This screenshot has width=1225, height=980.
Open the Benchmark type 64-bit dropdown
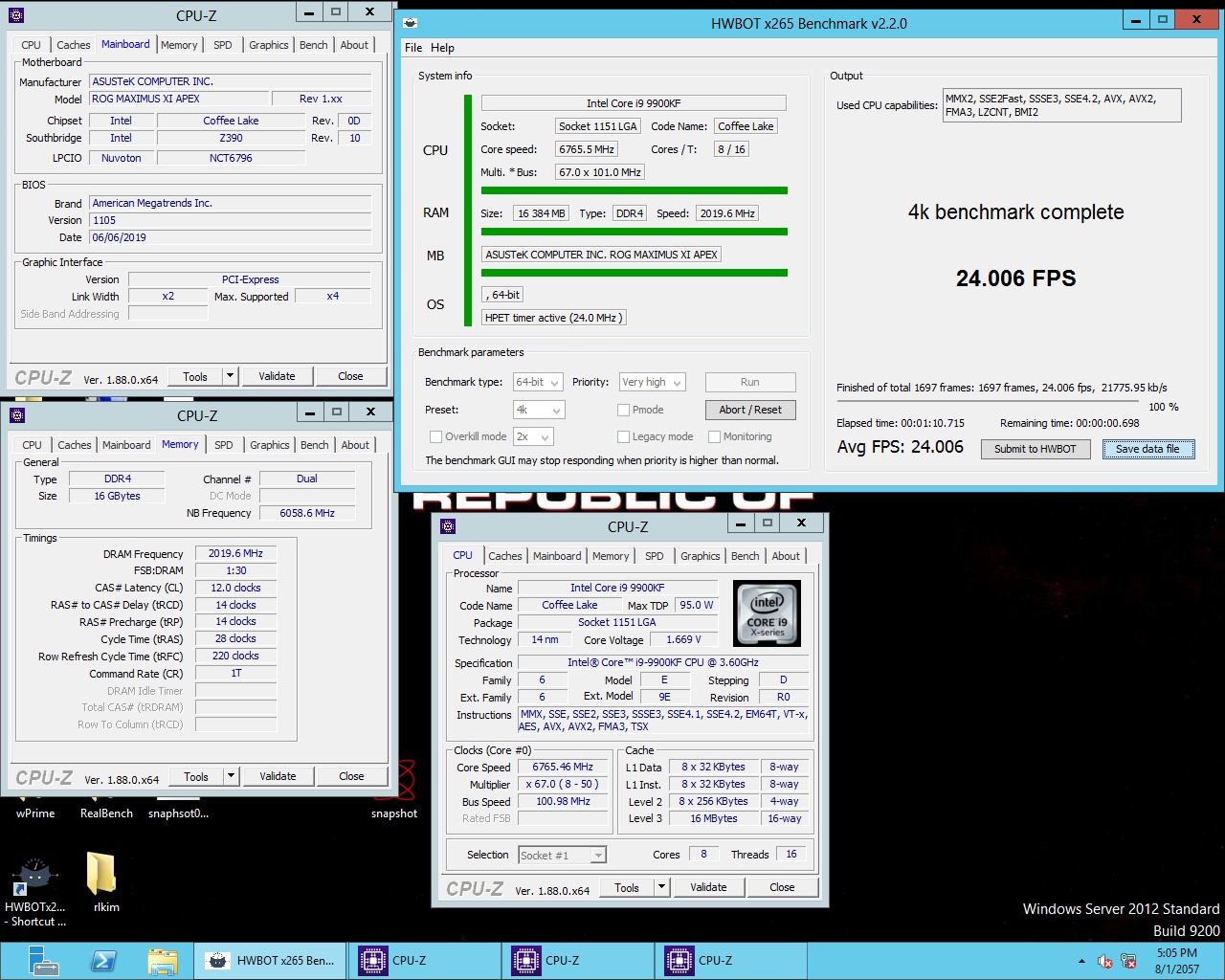538,382
